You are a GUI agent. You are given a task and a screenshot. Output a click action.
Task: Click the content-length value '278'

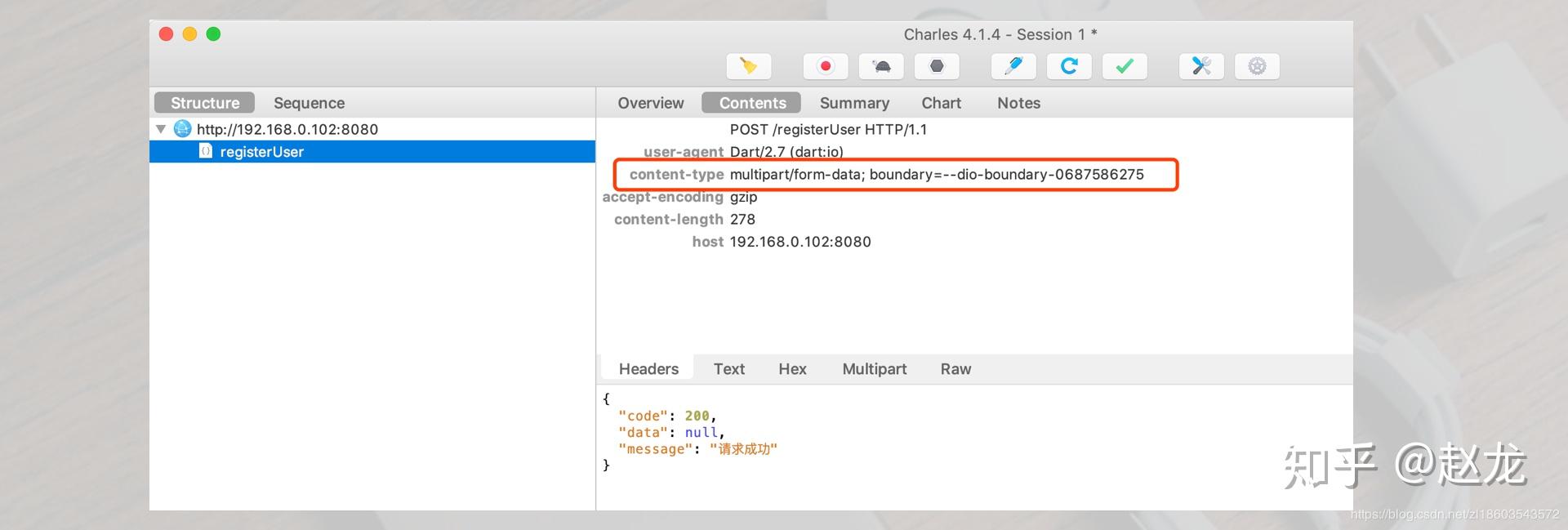(x=742, y=219)
